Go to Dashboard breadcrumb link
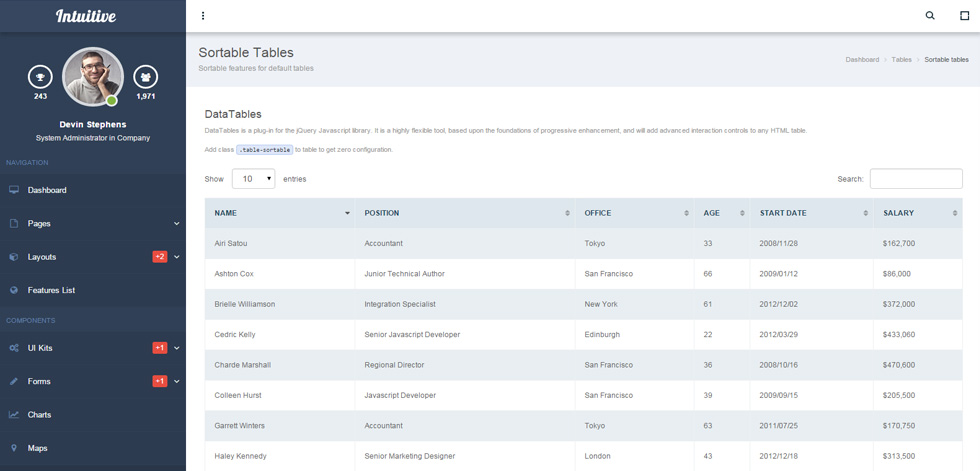 pyautogui.click(x=862, y=60)
